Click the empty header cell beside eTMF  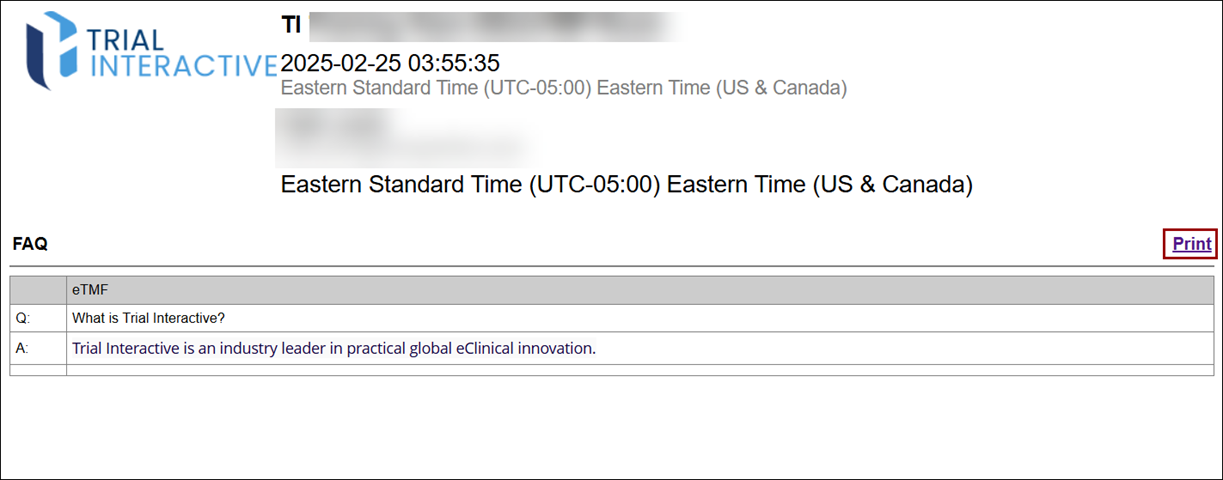[x=38, y=290]
